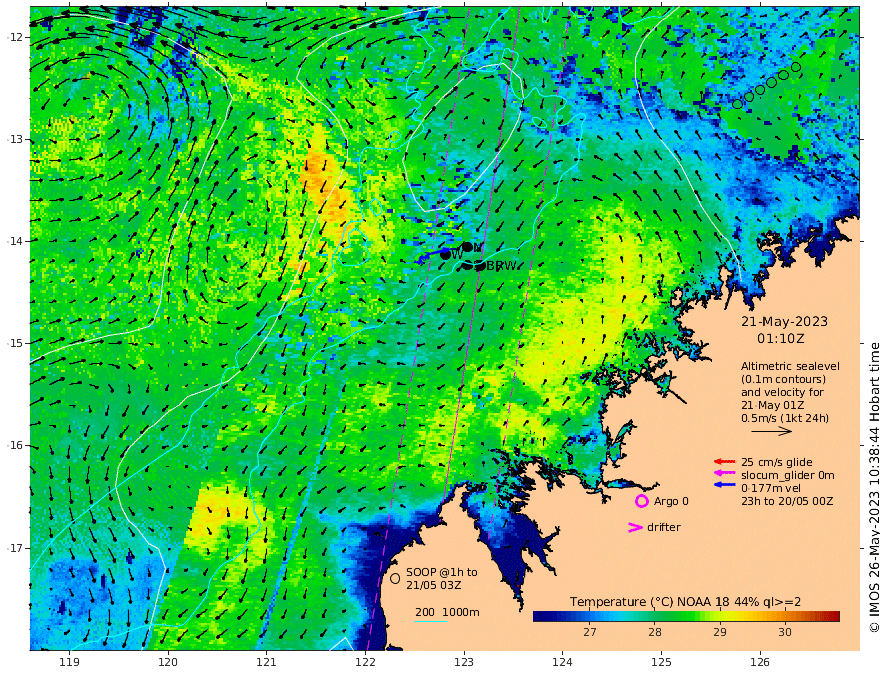This screenshot has width=880, height=680.
Task: Click the 'SOOP @1h to' label
Action: coord(442,572)
